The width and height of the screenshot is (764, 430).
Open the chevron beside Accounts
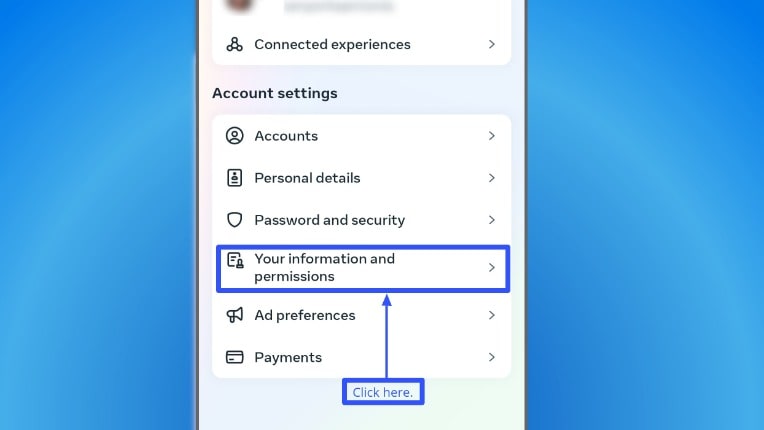[491, 136]
